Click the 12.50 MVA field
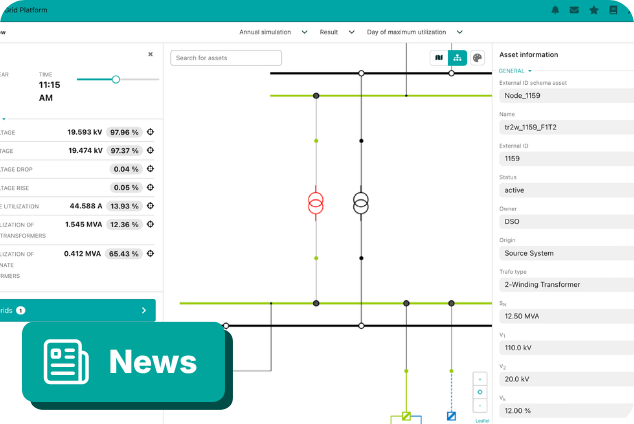 click(566, 316)
